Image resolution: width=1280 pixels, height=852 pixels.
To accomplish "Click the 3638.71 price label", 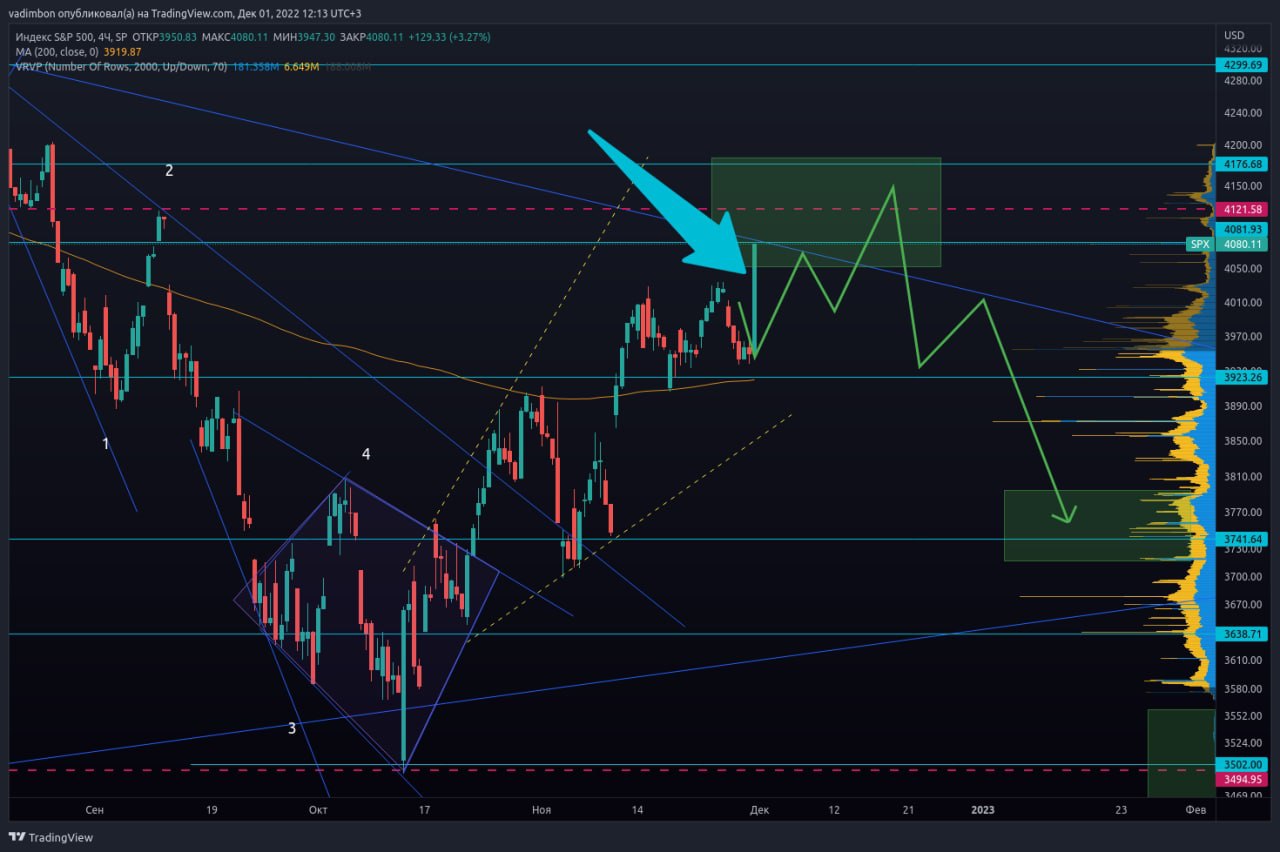I will (1241, 634).
